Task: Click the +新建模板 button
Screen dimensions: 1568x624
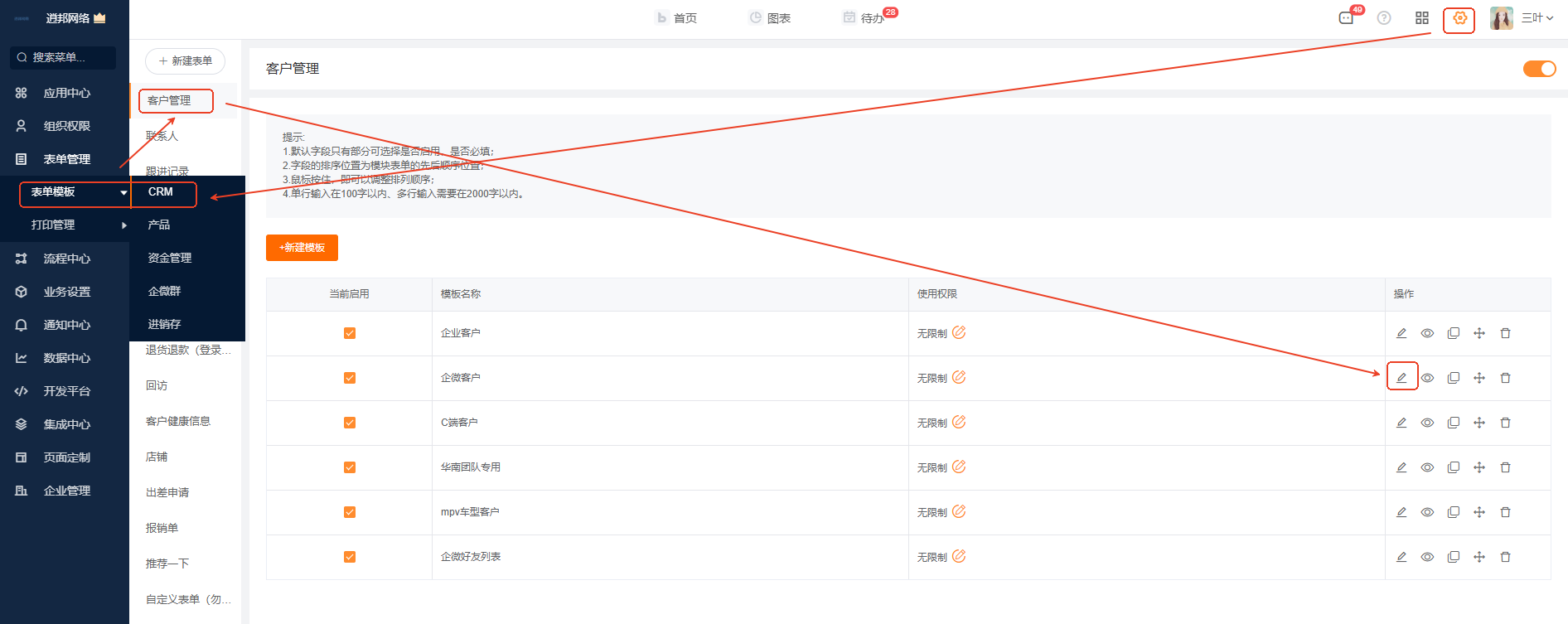Action: pyautogui.click(x=302, y=248)
